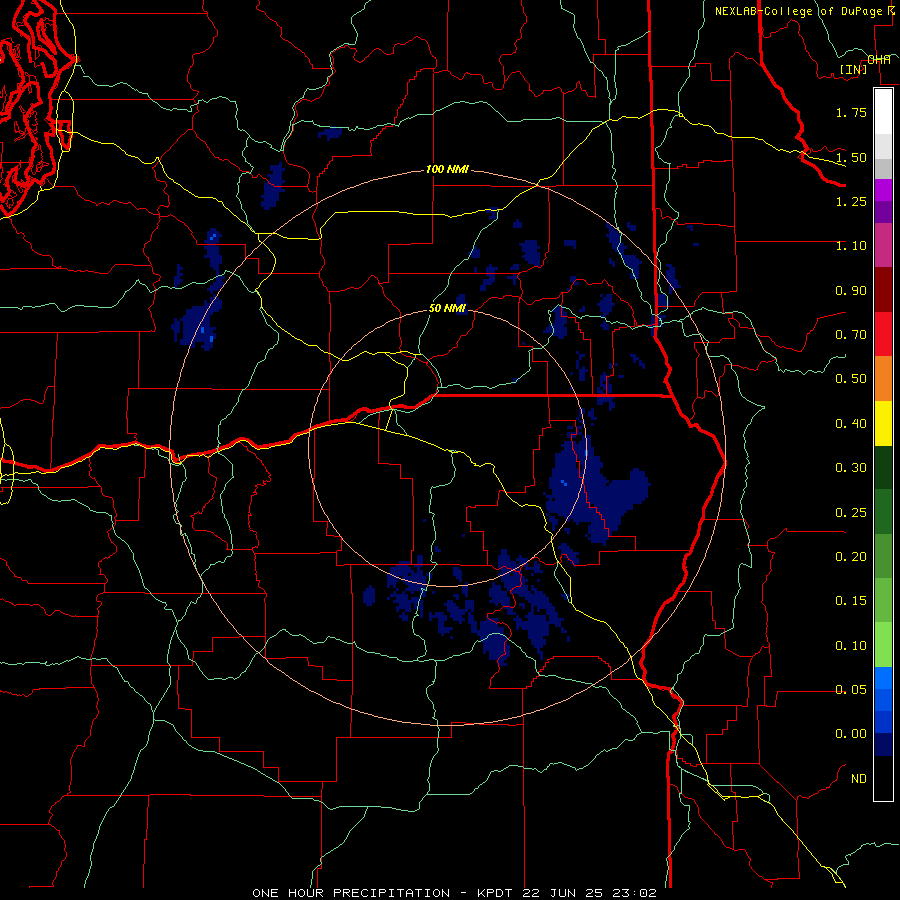Select the 0.90 legend value
This screenshot has width=900, height=900.
point(851,290)
